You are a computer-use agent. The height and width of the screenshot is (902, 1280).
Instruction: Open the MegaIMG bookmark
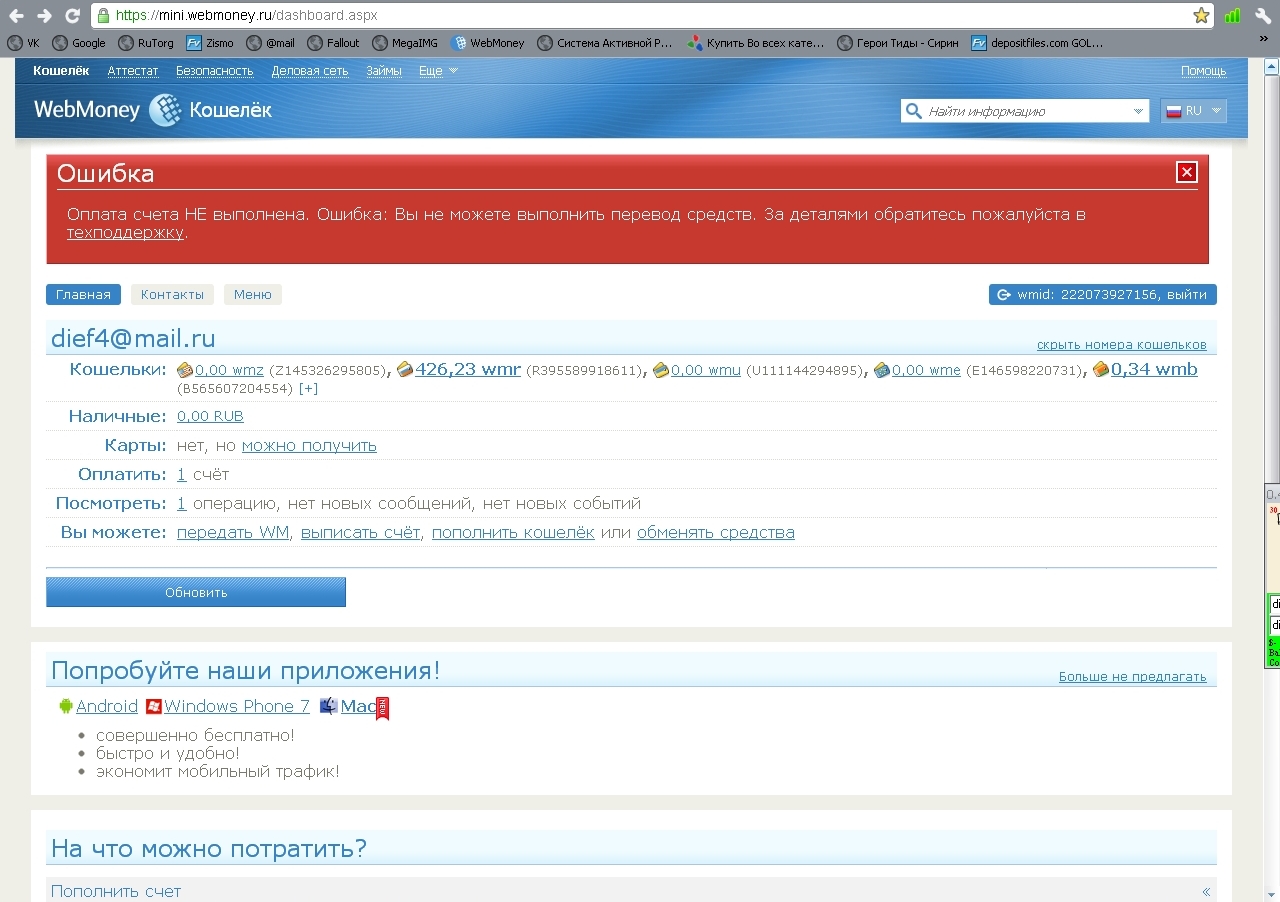(x=406, y=43)
